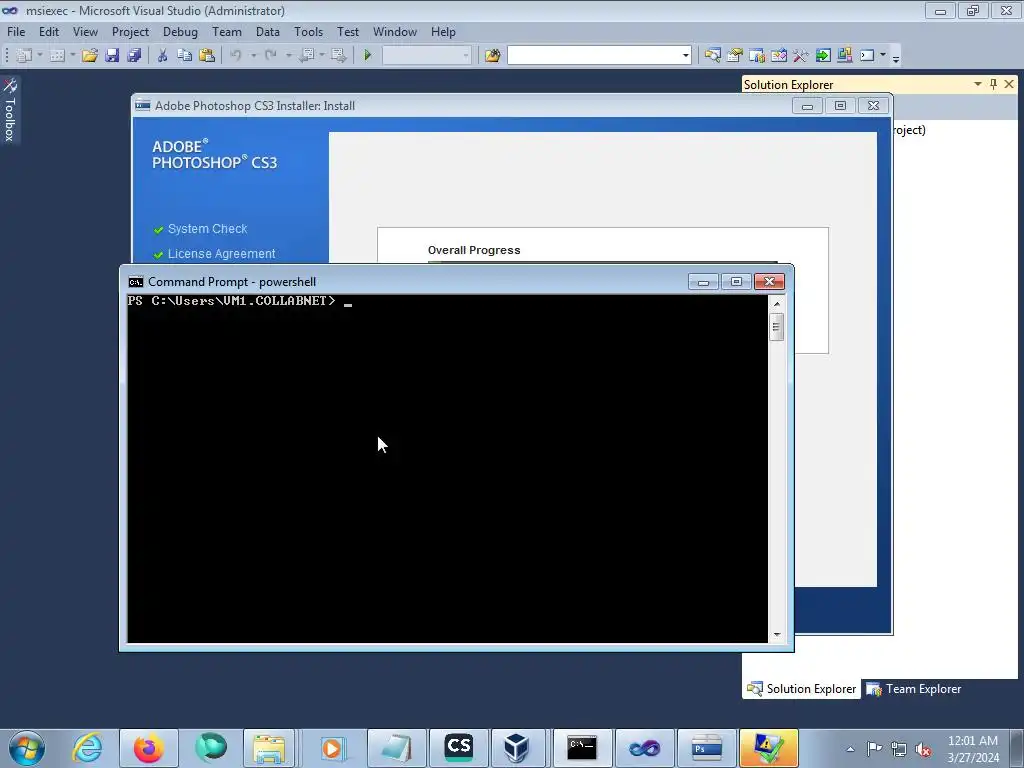Click the Open File folder icon
This screenshot has width=1024, height=768.
click(89, 56)
